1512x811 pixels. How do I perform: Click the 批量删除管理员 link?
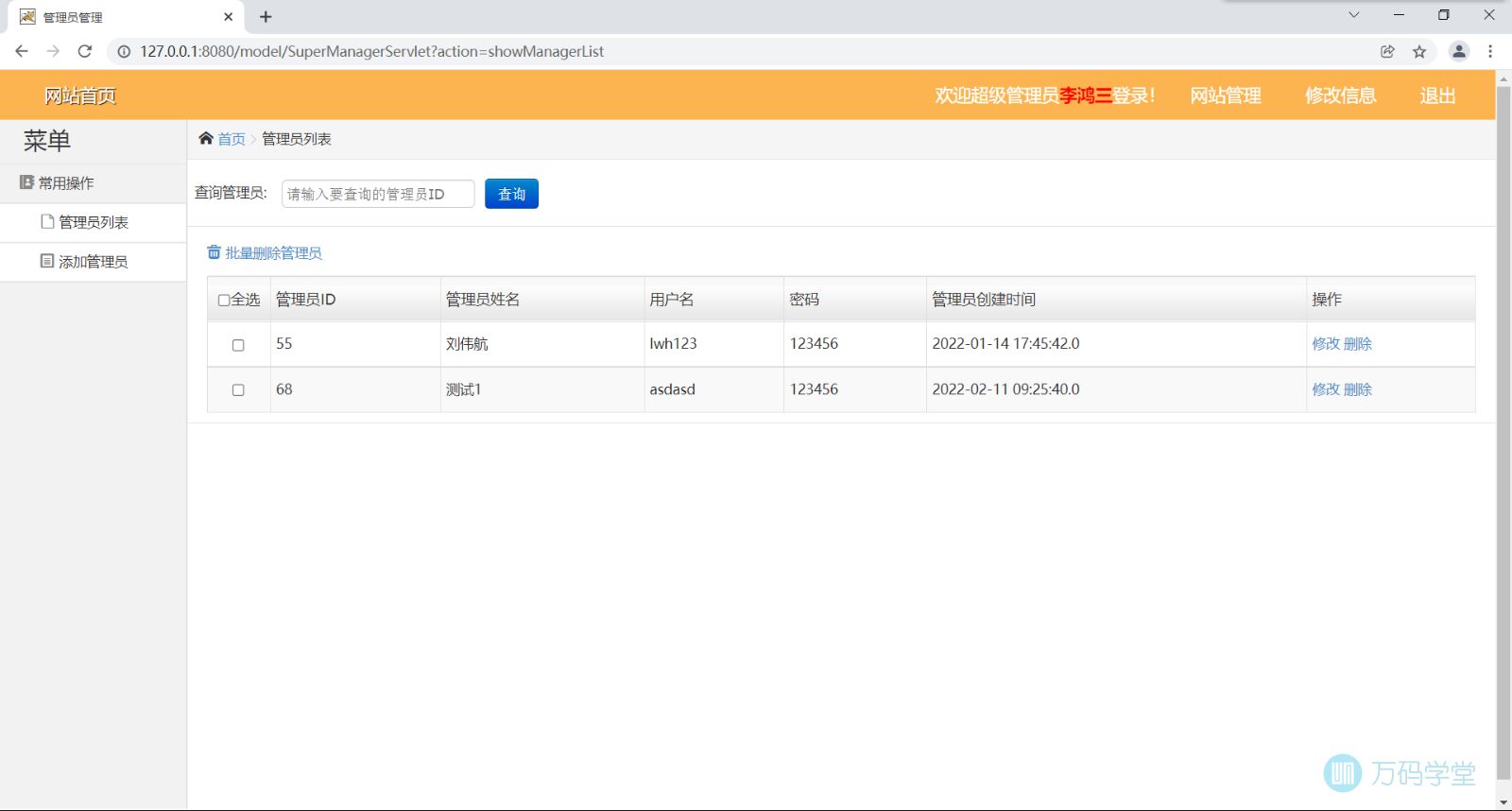point(273,253)
